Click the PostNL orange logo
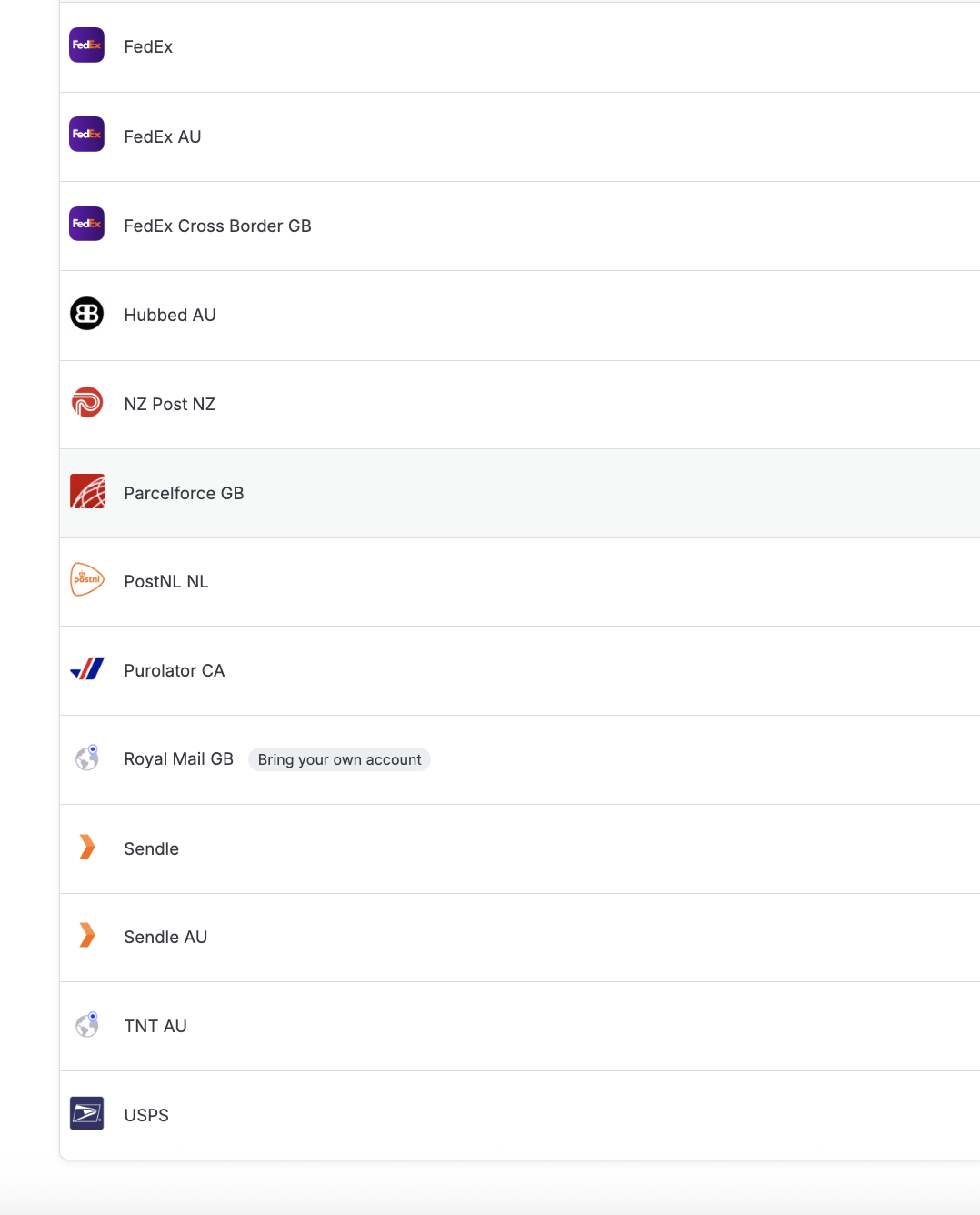Screen dimensions: 980x1215 click(x=87, y=579)
